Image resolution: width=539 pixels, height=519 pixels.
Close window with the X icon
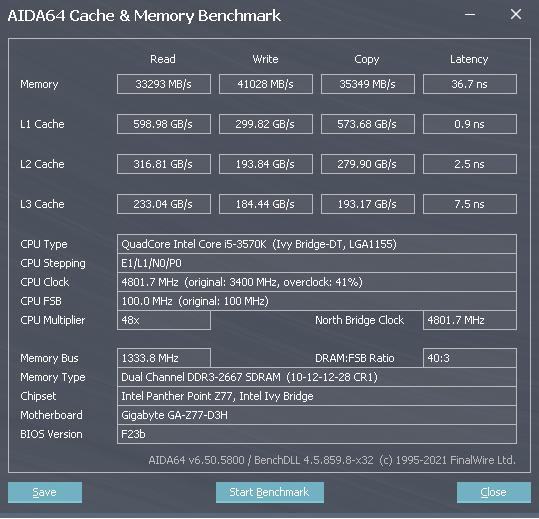tap(516, 15)
